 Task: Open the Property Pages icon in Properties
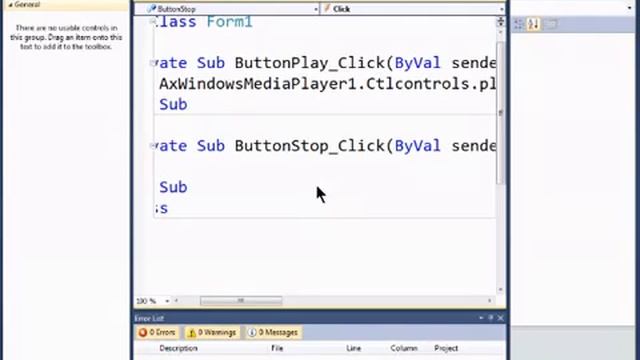click(551, 24)
